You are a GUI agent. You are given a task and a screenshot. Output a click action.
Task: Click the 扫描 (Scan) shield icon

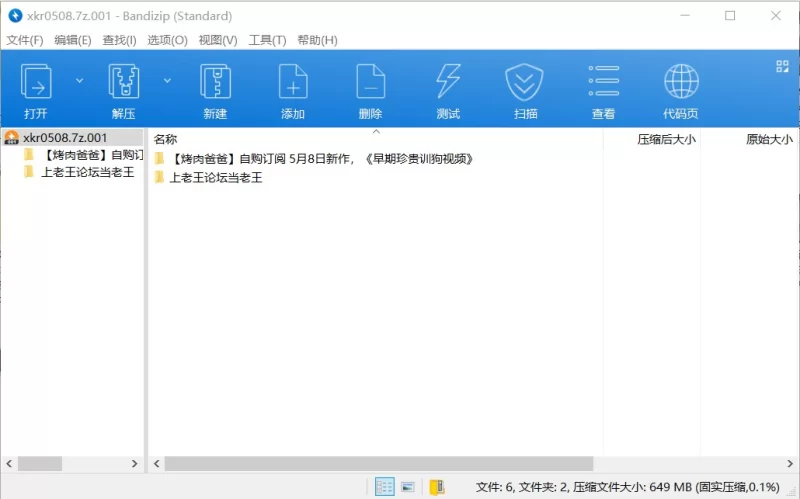pos(525,82)
